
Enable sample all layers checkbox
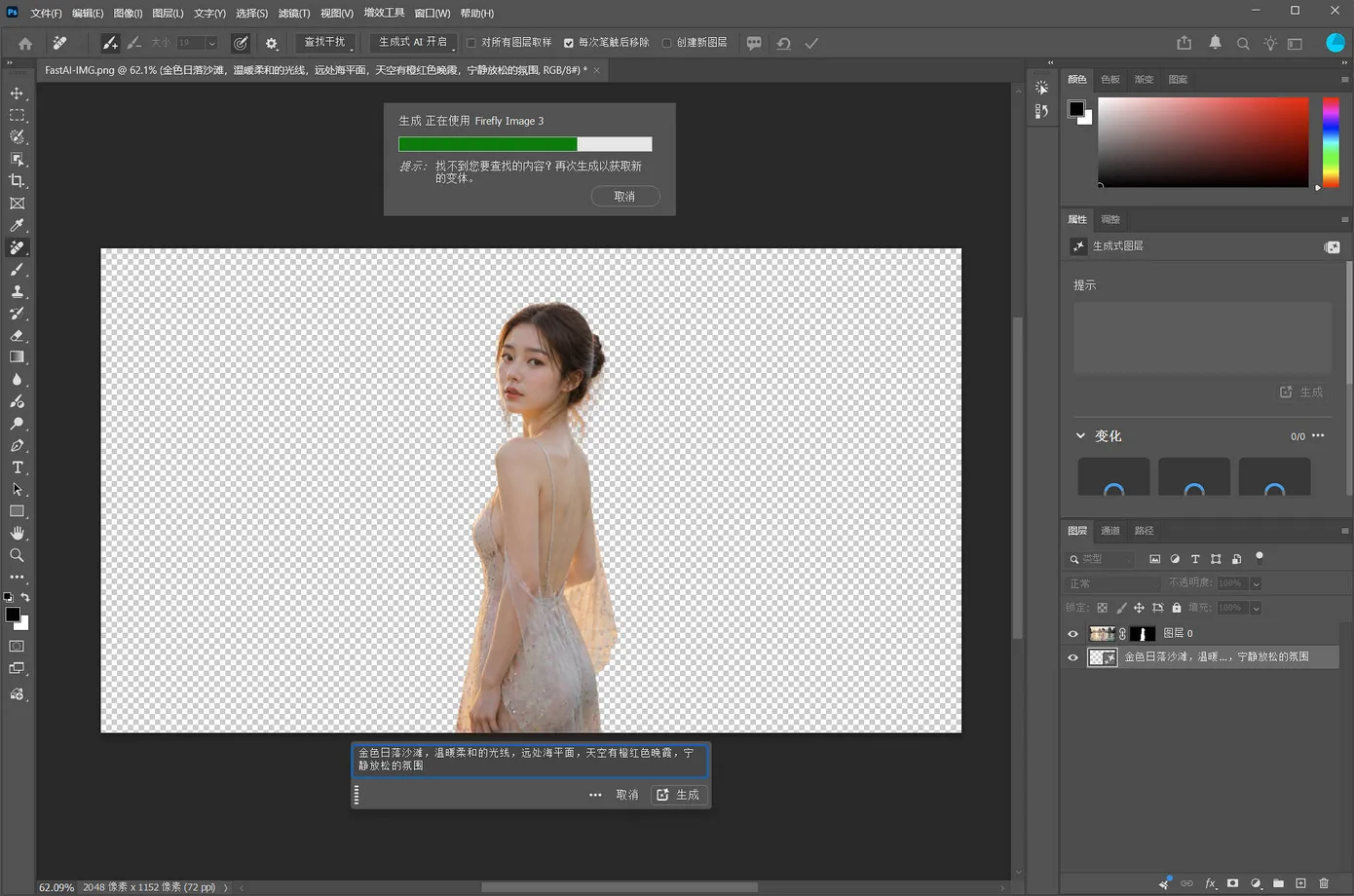click(x=471, y=43)
